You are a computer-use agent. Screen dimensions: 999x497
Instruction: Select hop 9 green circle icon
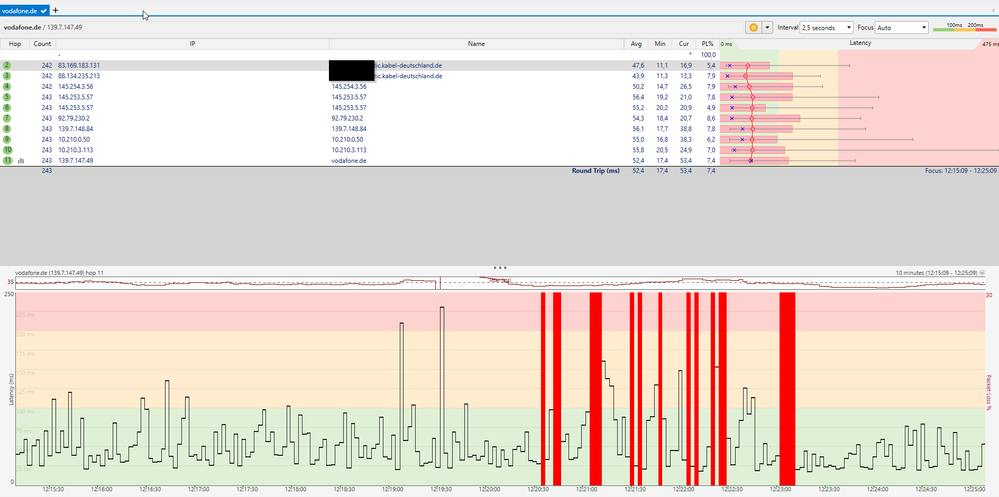(7, 139)
